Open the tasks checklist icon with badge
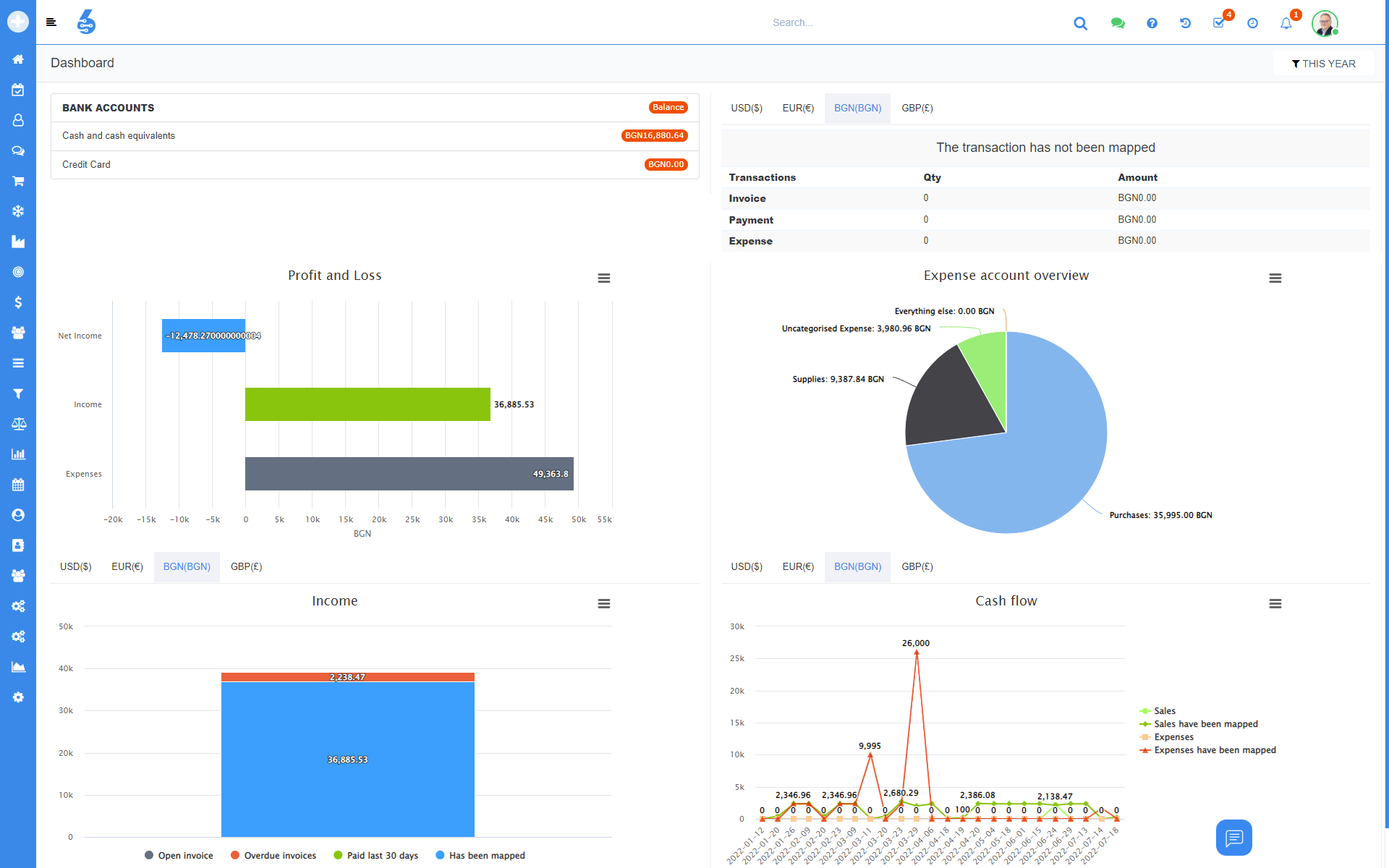This screenshot has height=868, width=1389. point(1219,23)
